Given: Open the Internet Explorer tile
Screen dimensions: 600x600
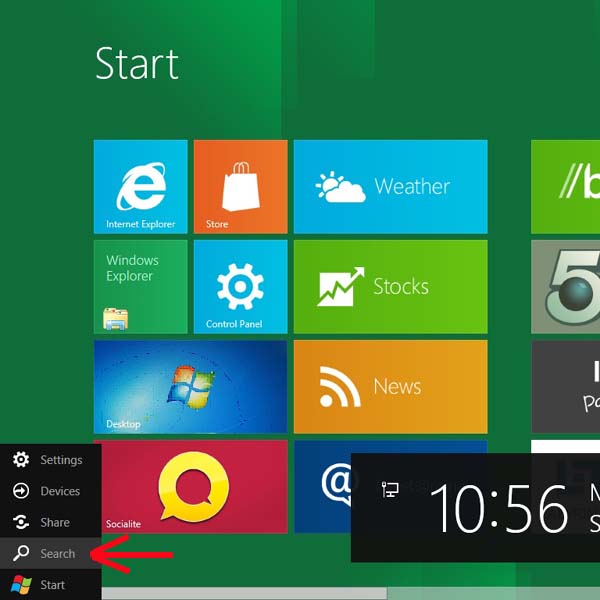Looking at the screenshot, I should pyautogui.click(x=140, y=186).
